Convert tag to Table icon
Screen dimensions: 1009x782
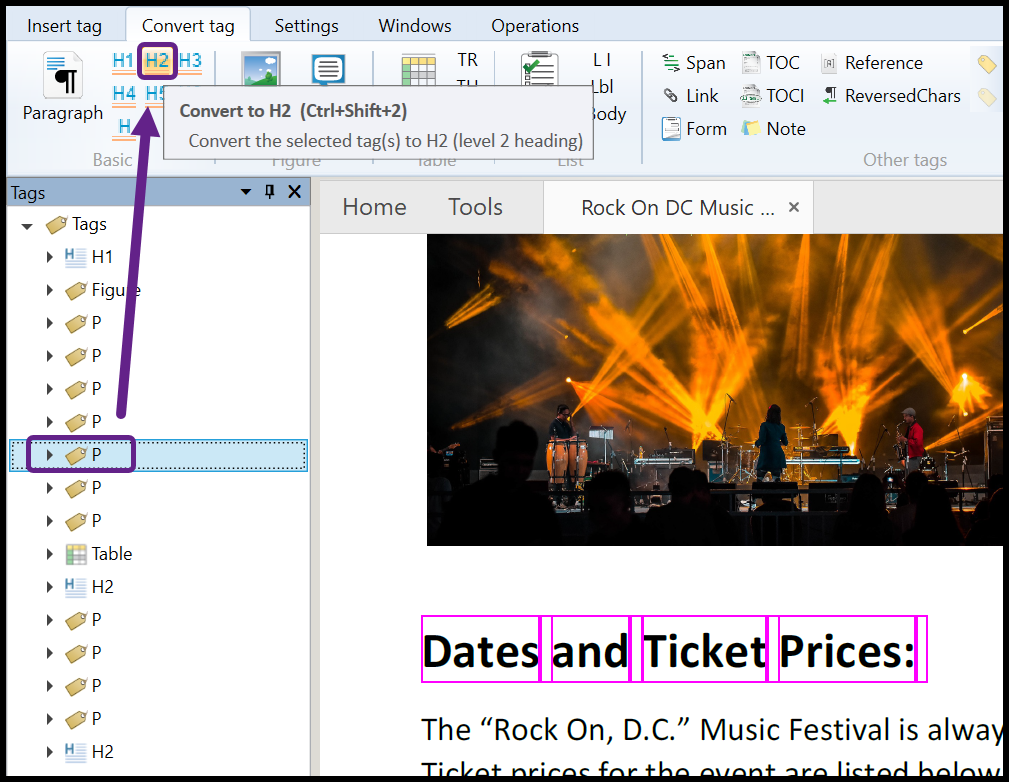click(x=418, y=70)
